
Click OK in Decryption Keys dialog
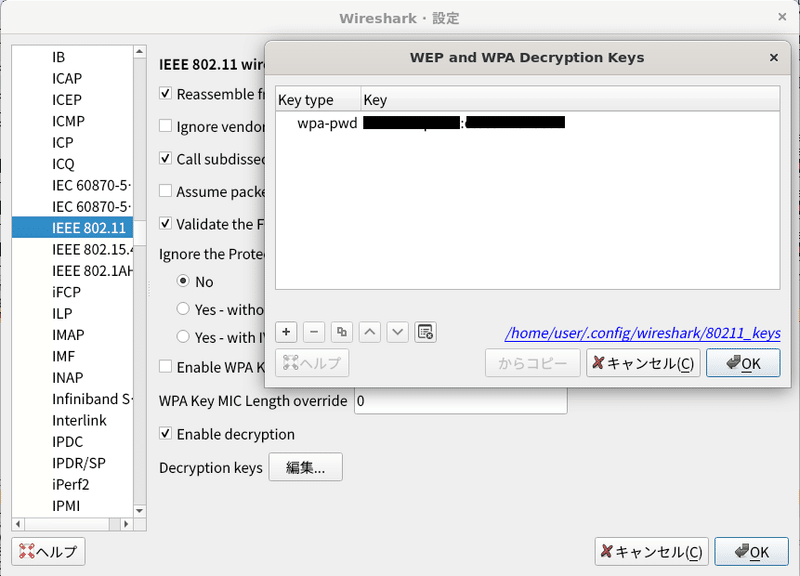click(x=743, y=363)
